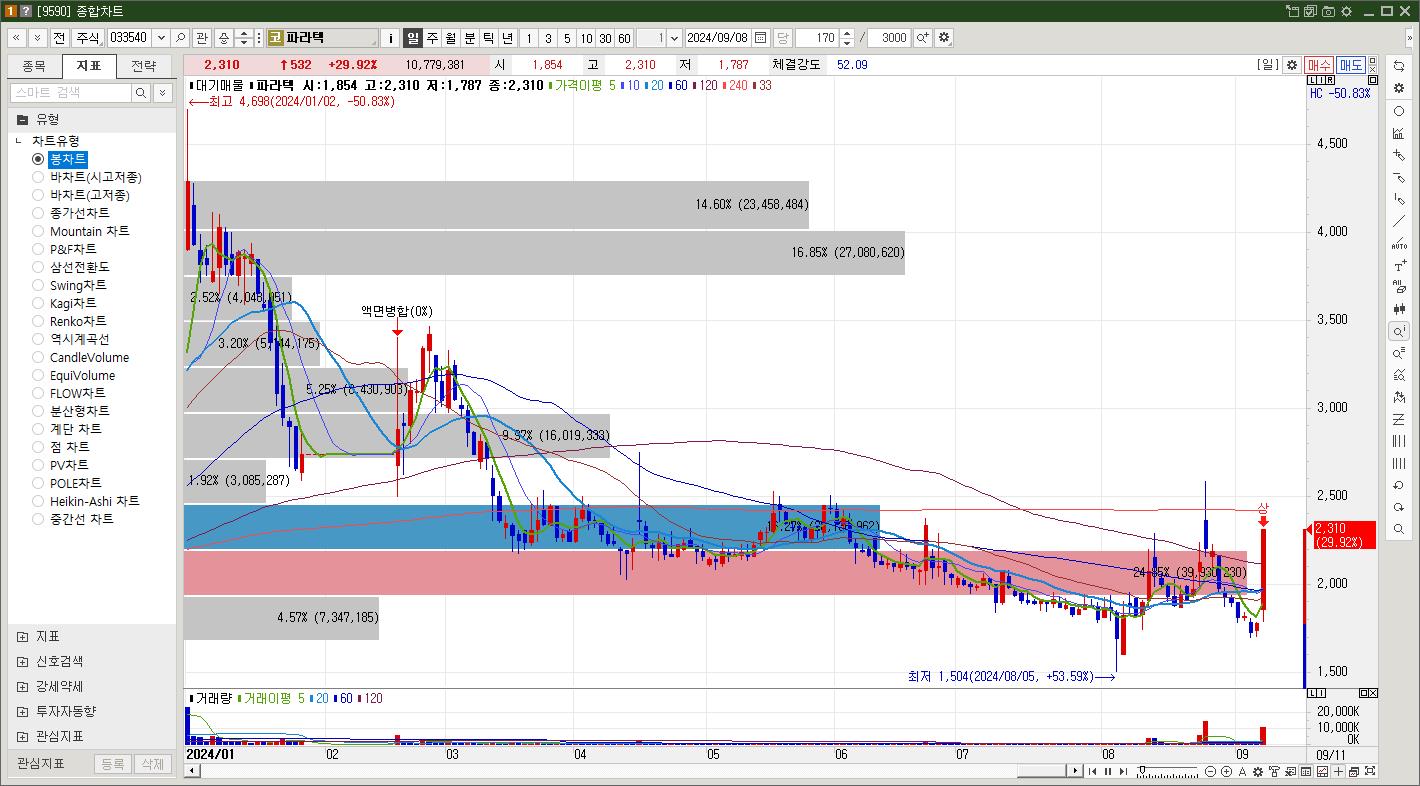Image resolution: width=1420 pixels, height=786 pixels.
Task: Expand the 지표 tree section
Action: pos(23,636)
